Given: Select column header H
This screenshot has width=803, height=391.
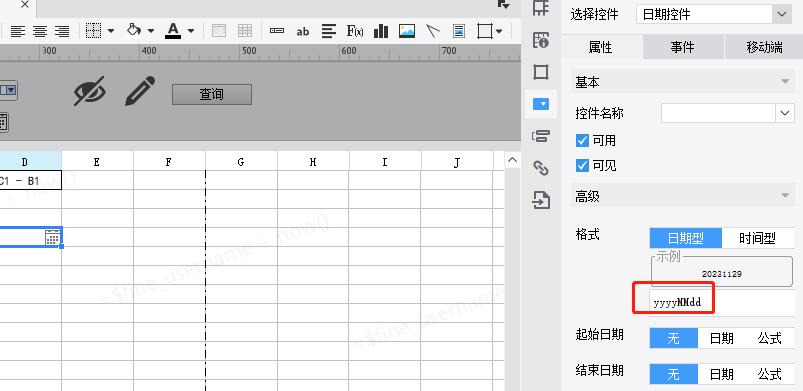Looking at the screenshot, I should point(313,162).
